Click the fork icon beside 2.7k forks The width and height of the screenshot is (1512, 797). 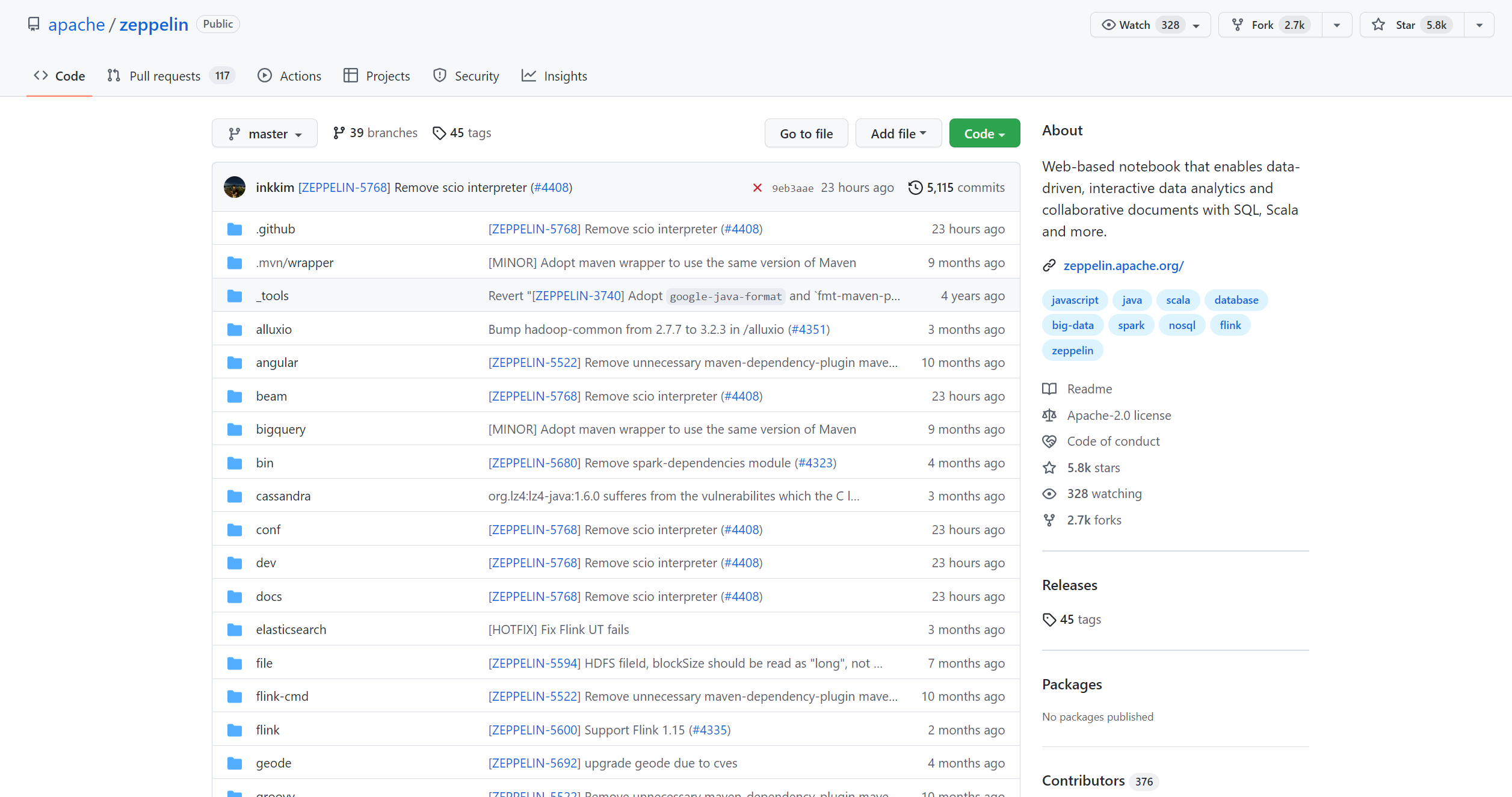tap(1049, 520)
